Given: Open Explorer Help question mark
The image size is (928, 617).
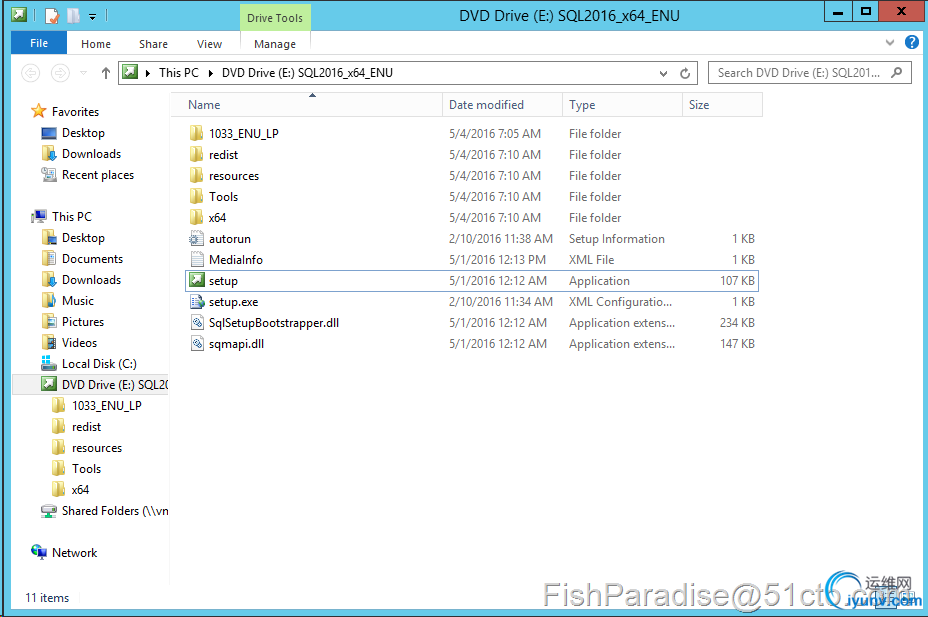Looking at the screenshot, I should 911,42.
